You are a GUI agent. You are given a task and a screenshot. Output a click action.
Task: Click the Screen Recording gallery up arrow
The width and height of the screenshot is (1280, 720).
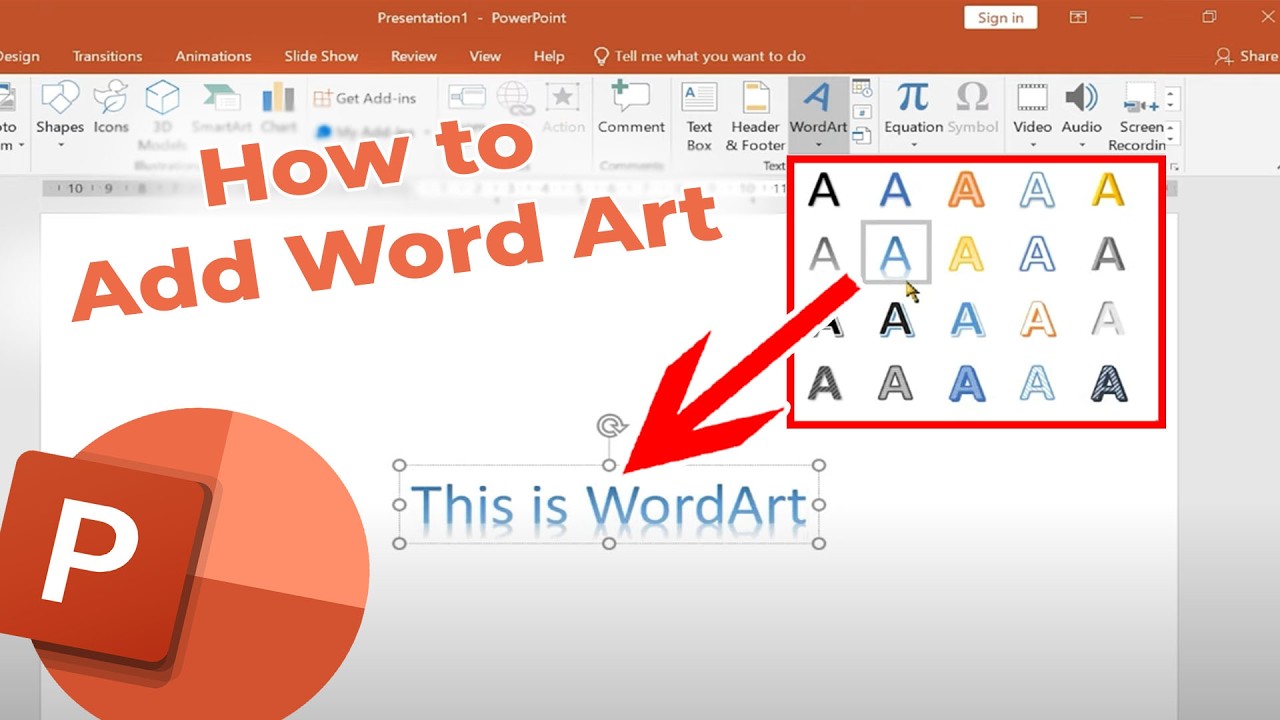1172,96
